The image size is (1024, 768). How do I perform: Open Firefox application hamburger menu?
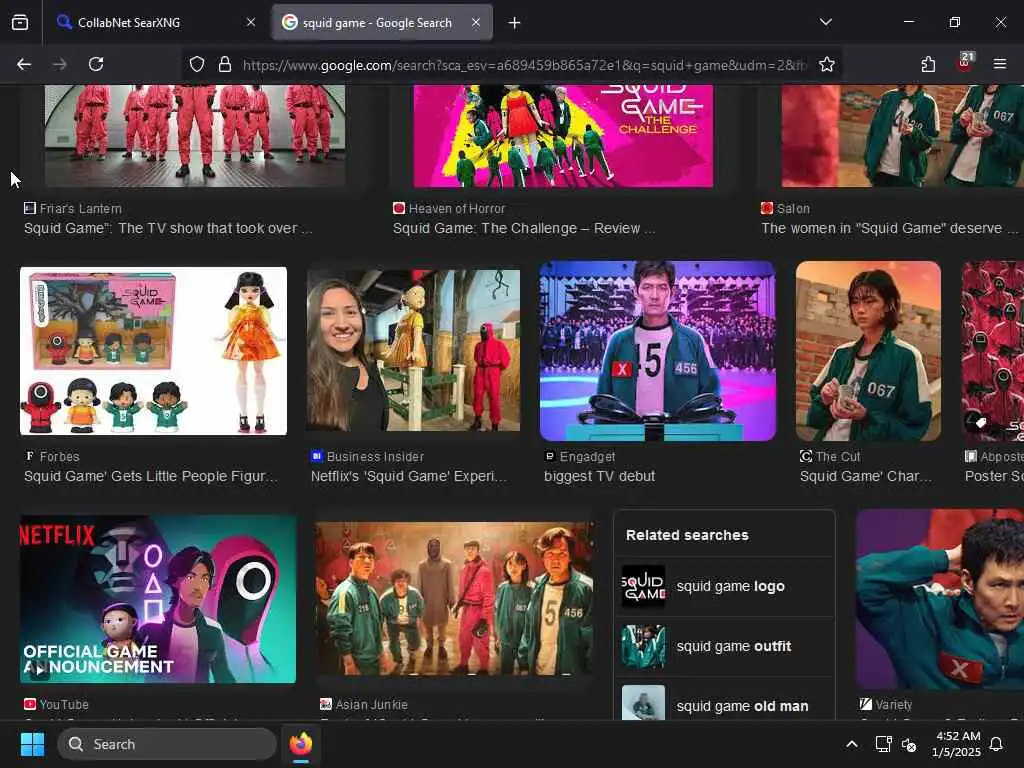1000,64
